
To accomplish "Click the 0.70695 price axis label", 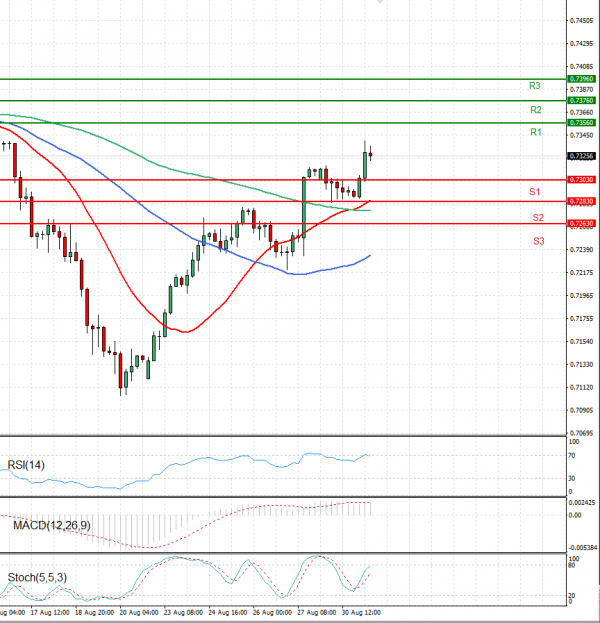I will tap(581, 433).
